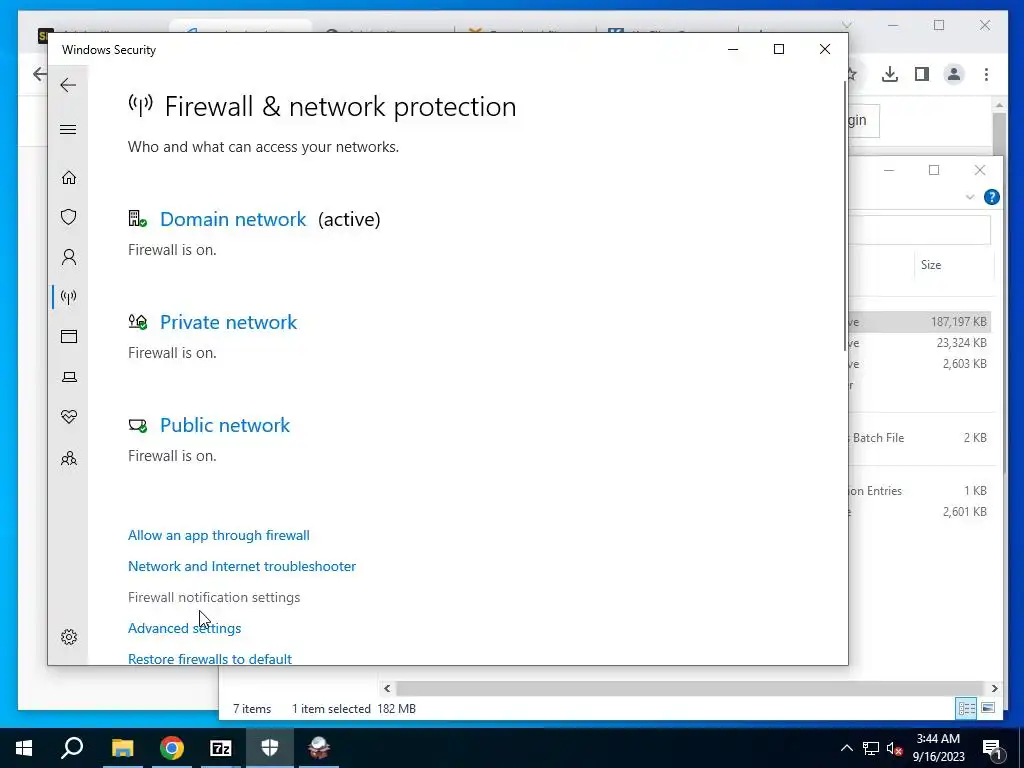Open Domain network settings

click(x=233, y=219)
